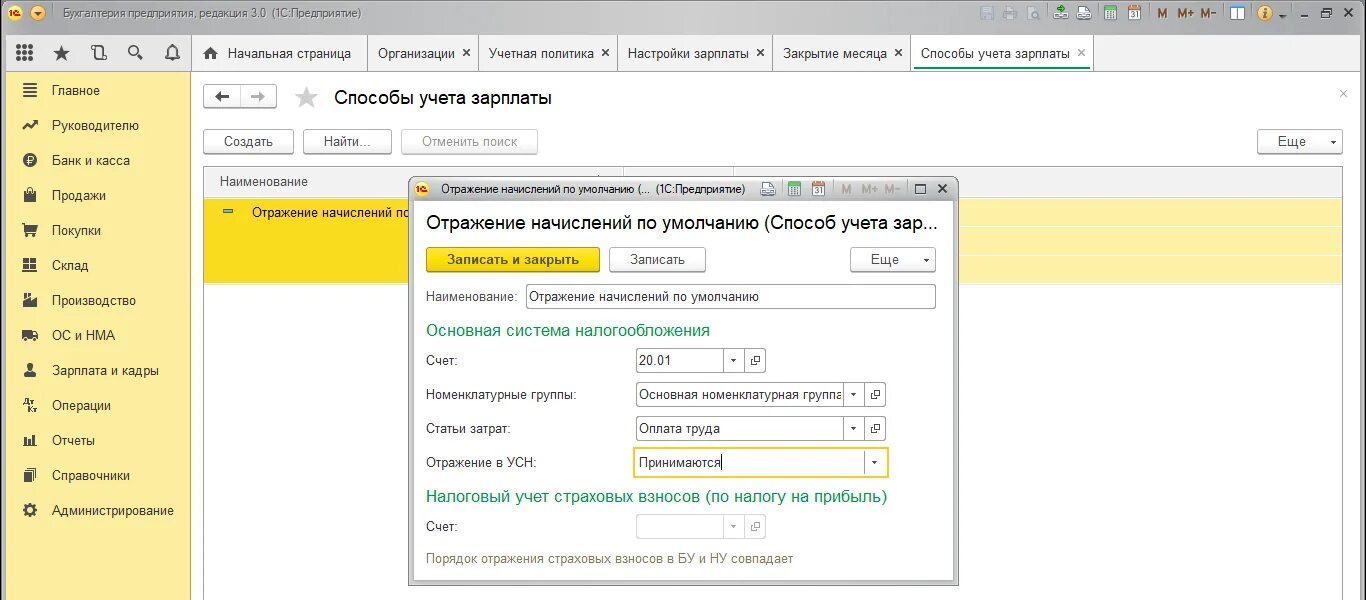Expand Отражение в УСН dropdown arrow

coord(875,462)
